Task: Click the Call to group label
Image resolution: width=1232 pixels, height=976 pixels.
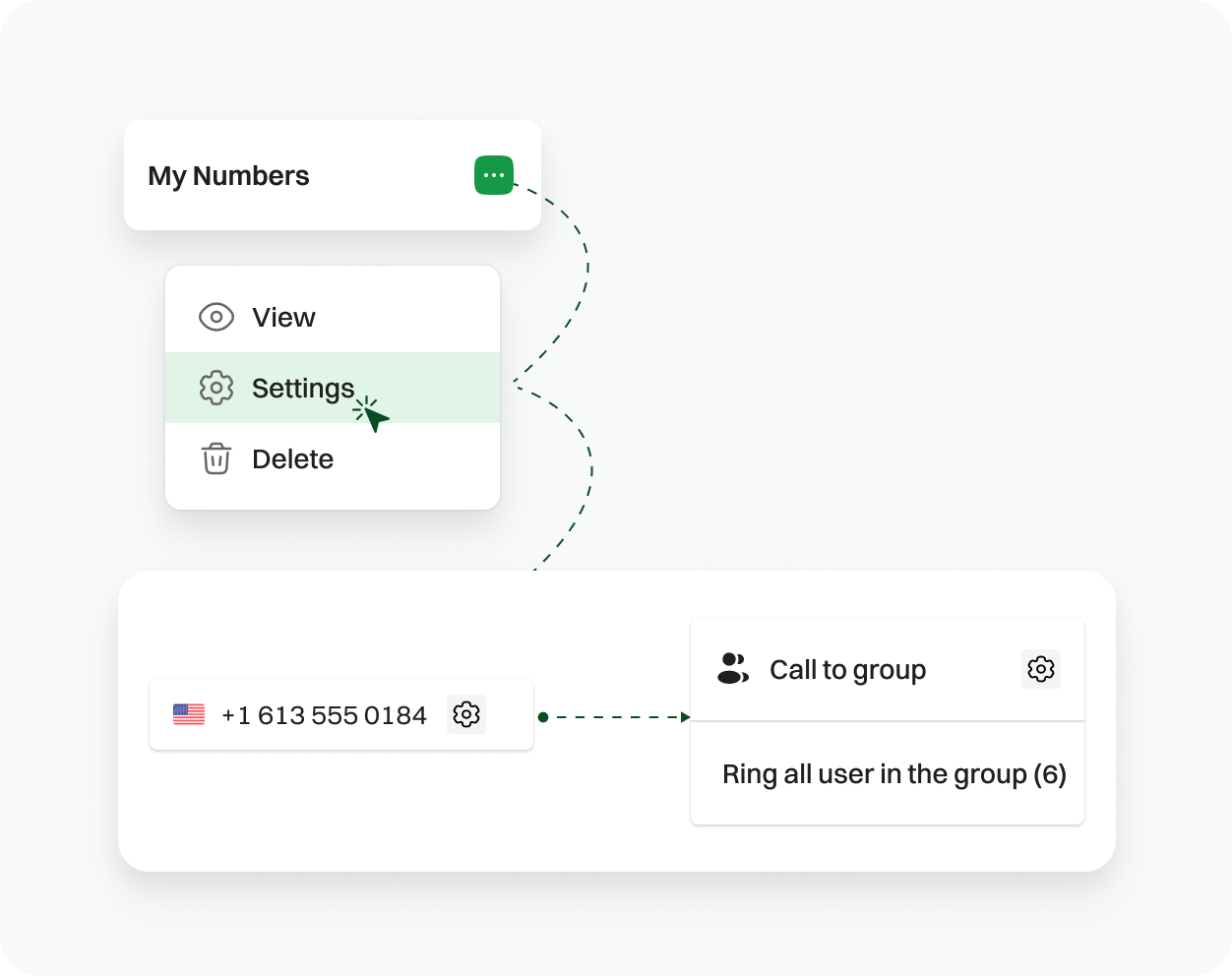Action: [x=847, y=670]
